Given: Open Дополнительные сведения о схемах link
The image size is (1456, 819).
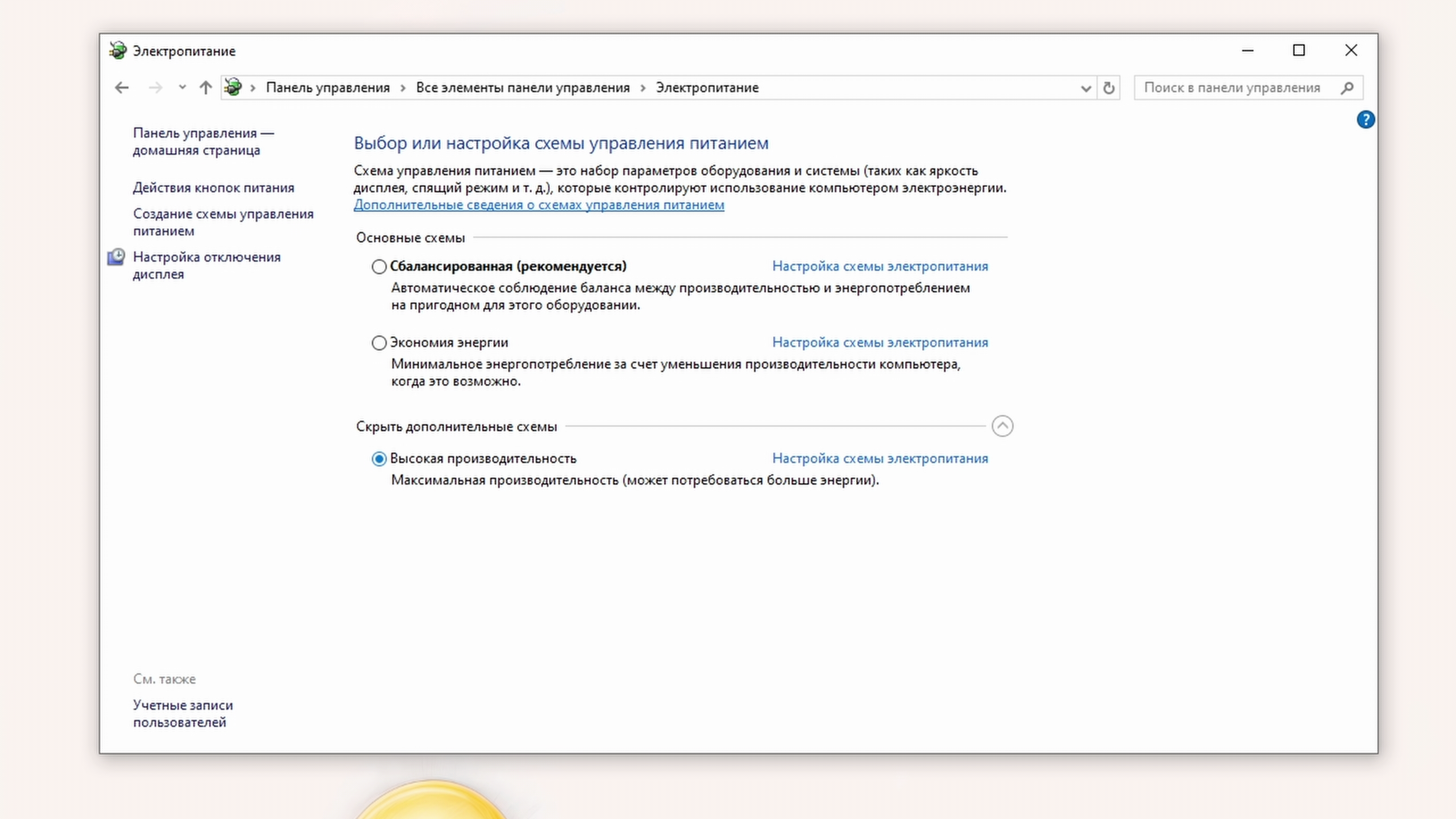Looking at the screenshot, I should pyautogui.click(x=539, y=205).
